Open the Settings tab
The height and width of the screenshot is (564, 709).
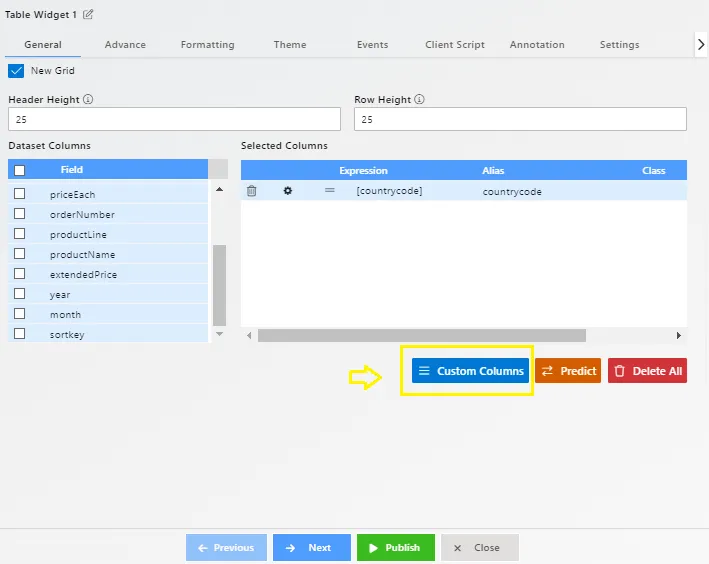tap(619, 44)
